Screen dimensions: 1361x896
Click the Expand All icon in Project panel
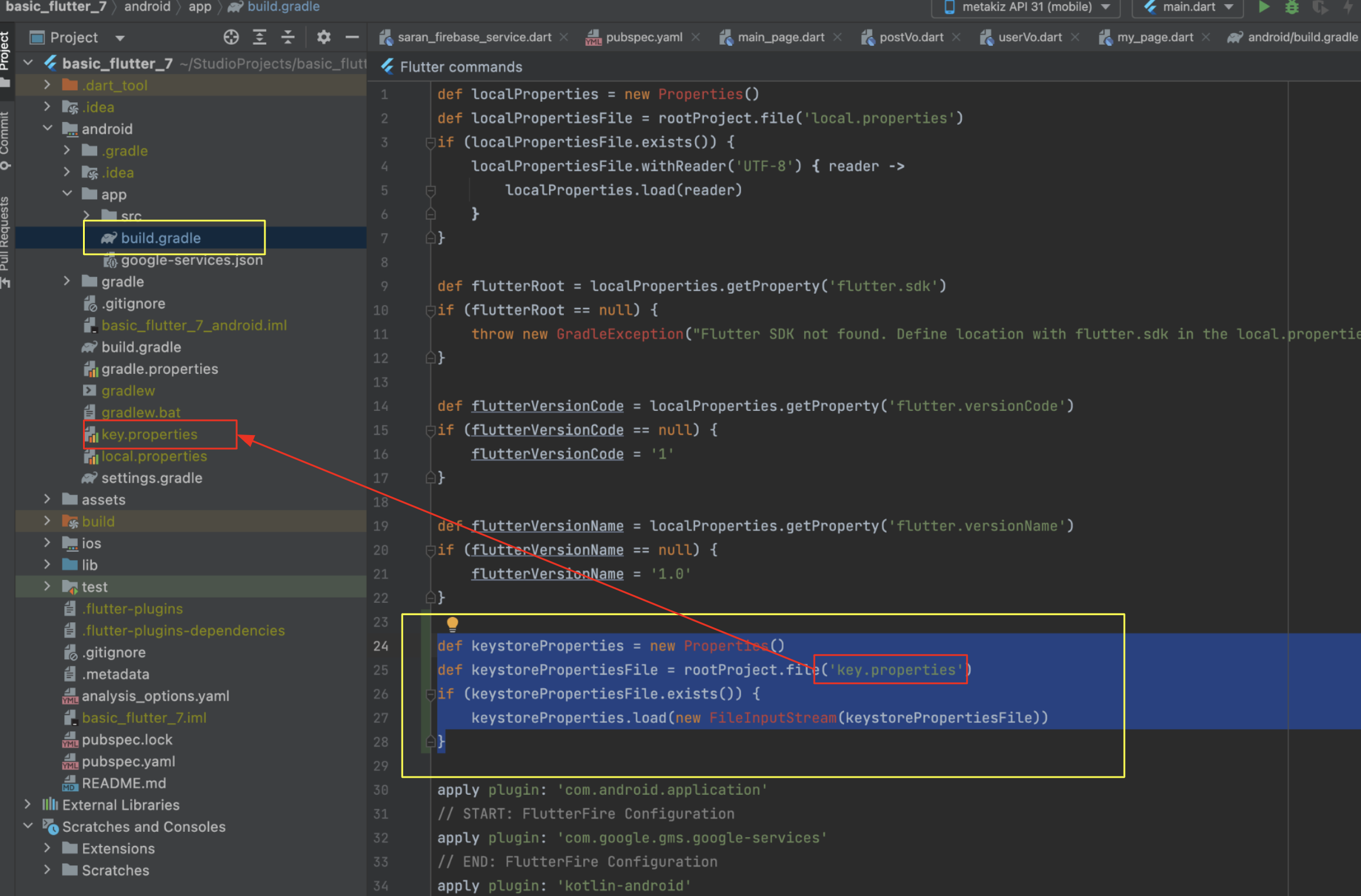pyautogui.click(x=260, y=37)
